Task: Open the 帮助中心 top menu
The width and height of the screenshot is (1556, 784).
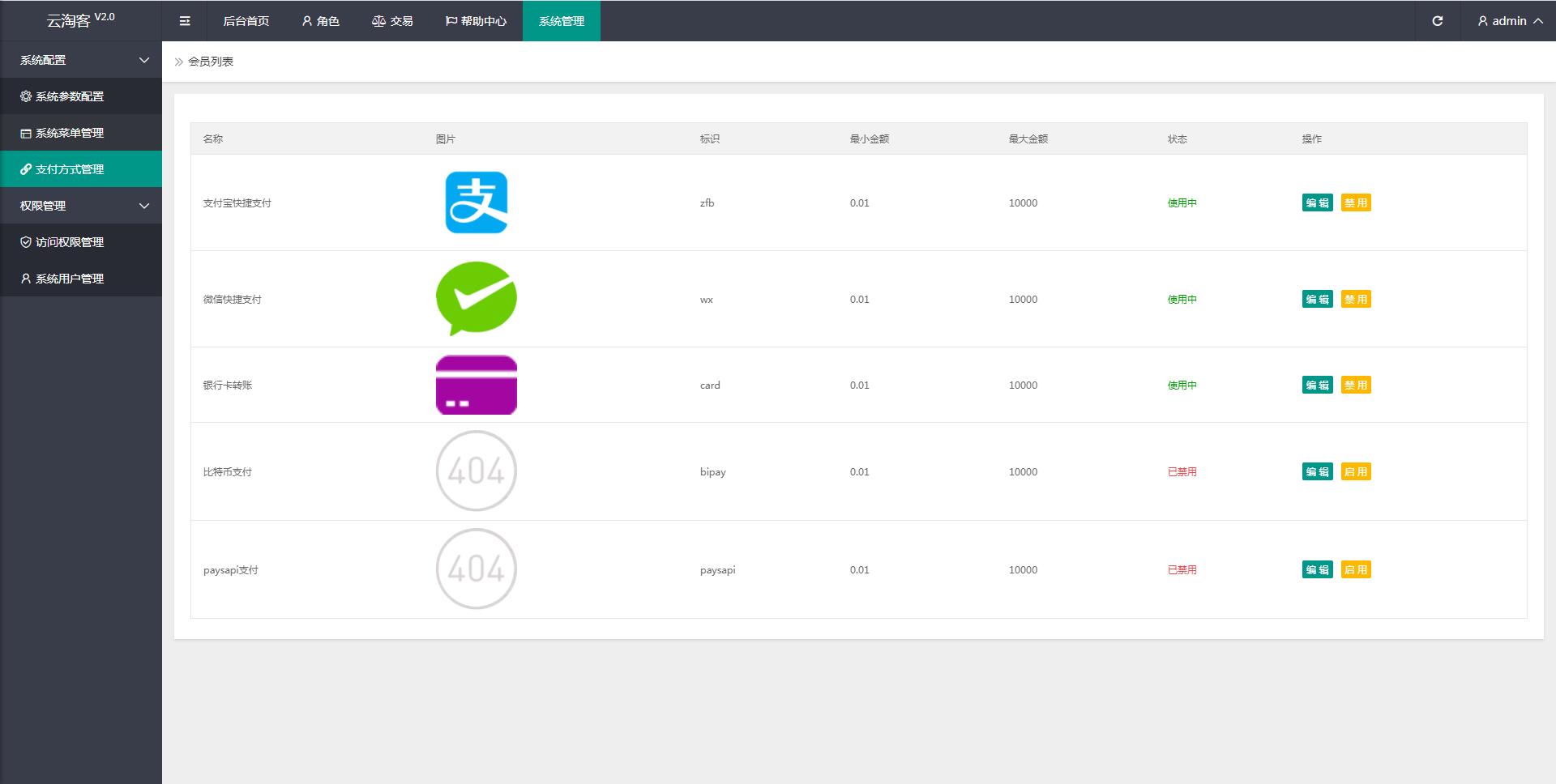Action: [476, 21]
